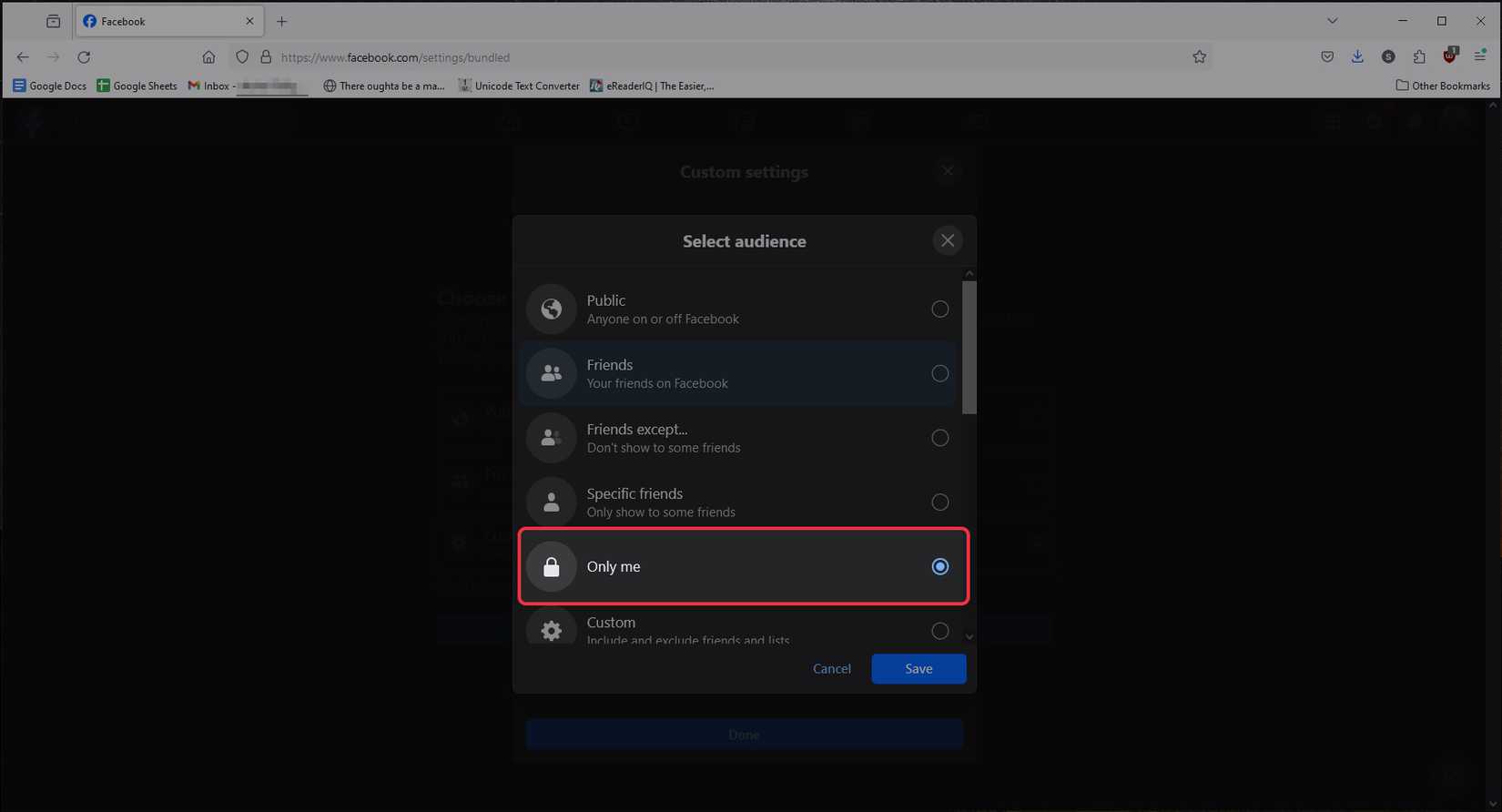
Task: Select the Custom audience radio button
Action: (939, 631)
